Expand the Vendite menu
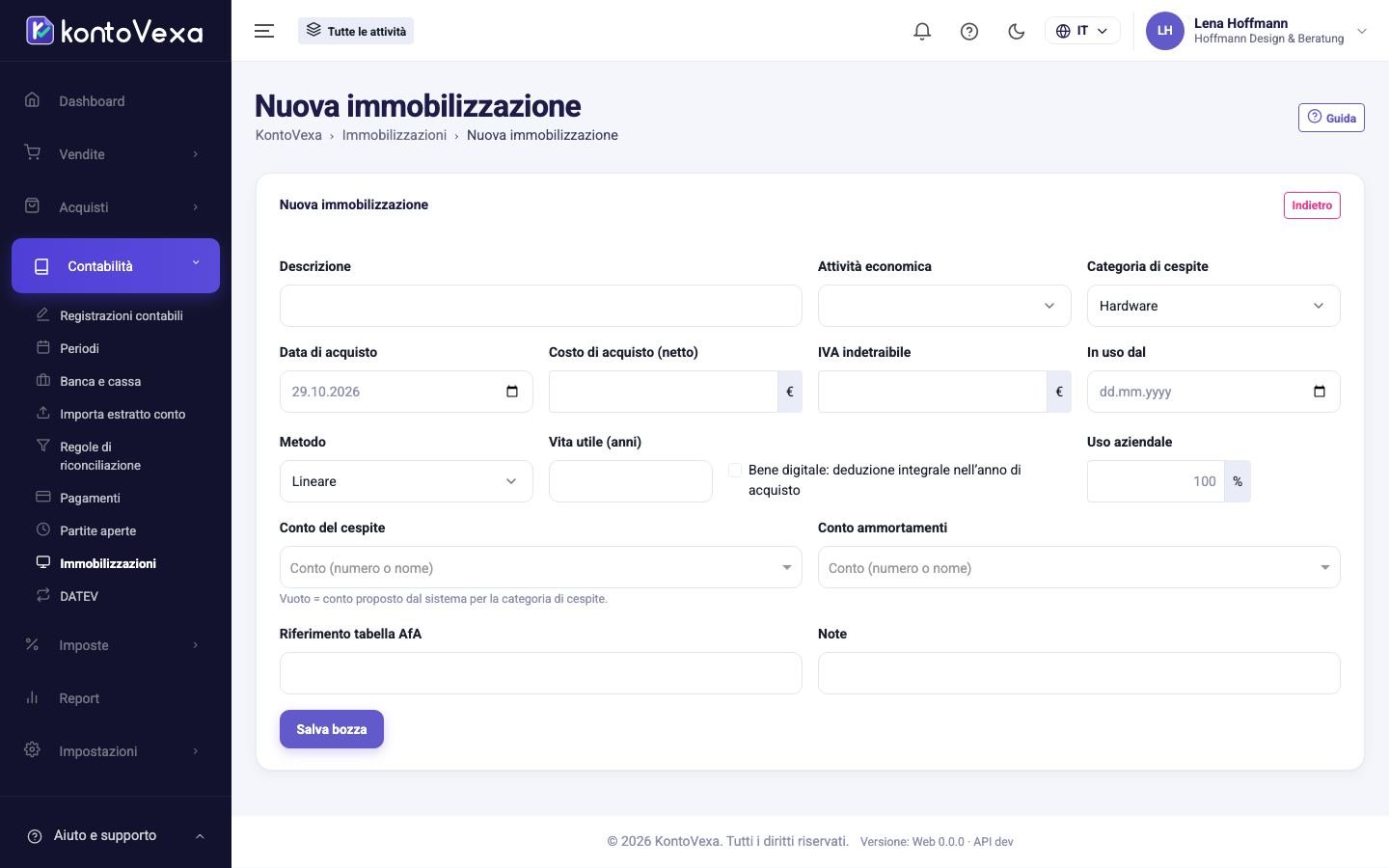Image resolution: width=1389 pixels, height=868 pixels. click(x=116, y=154)
